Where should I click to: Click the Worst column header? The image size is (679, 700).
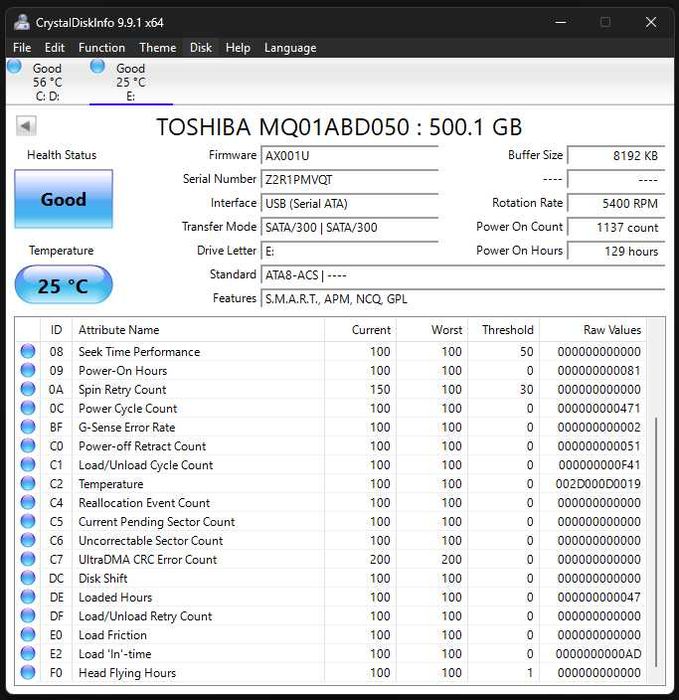tap(432, 330)
